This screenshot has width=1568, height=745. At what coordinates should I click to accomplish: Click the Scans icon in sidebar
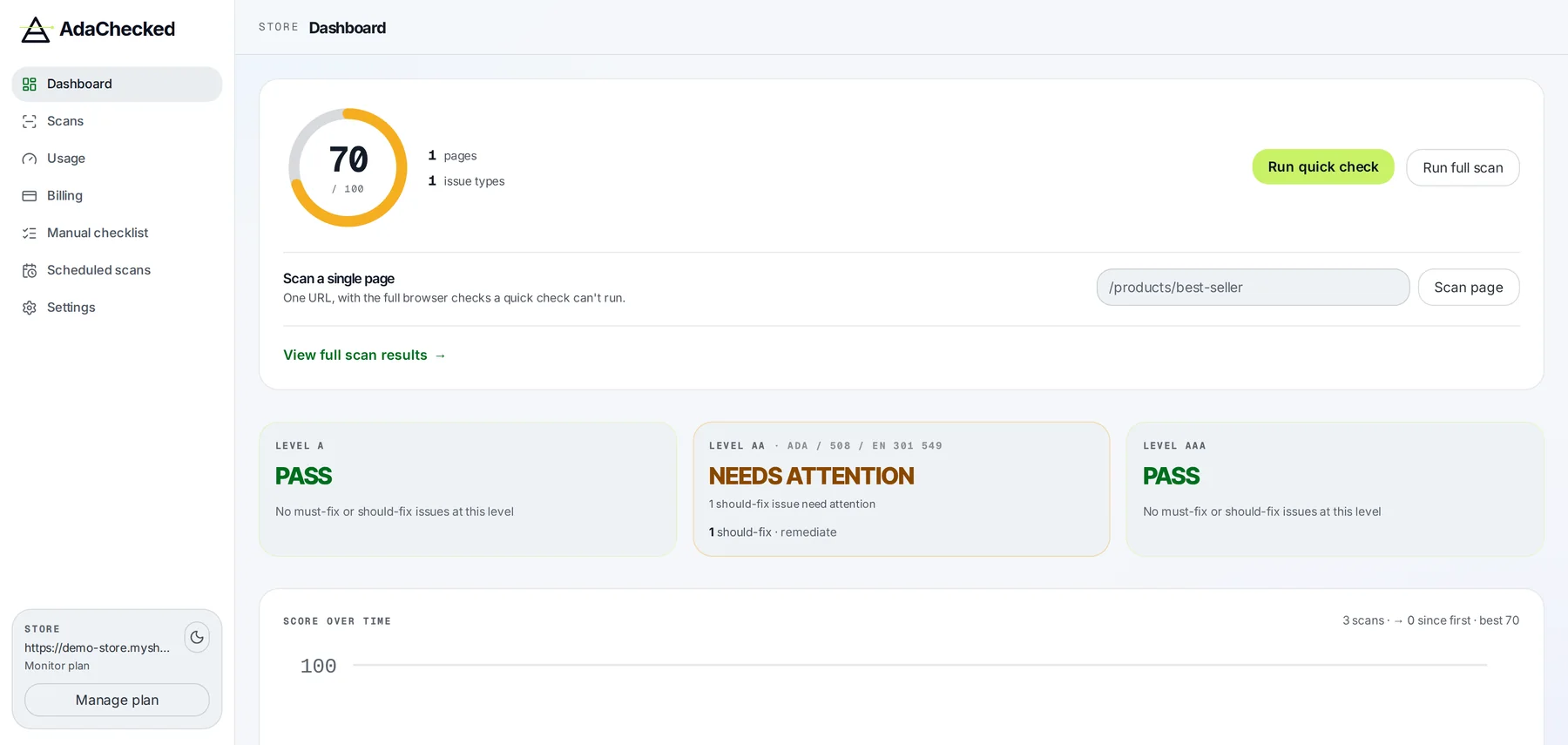pos(30,122)
